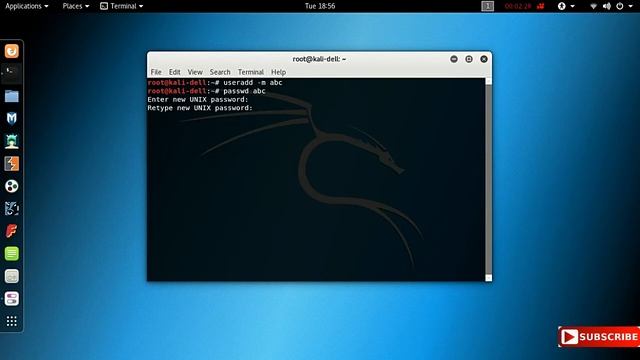The height and width of the screenshot is (360, 640).
Task: Click the workspace indicator in top bar
Action: (487, 6)
